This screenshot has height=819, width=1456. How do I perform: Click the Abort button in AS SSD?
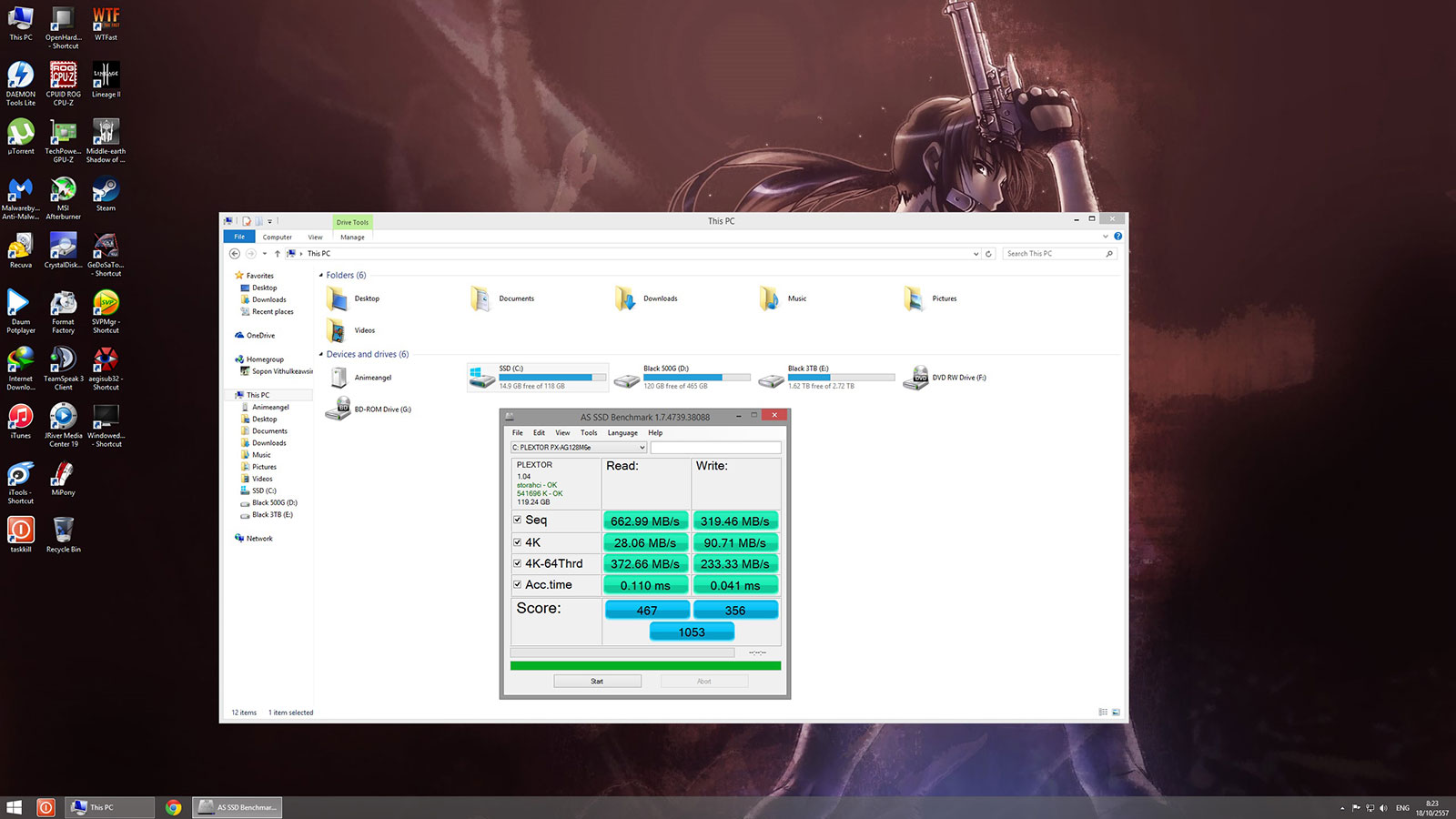click(704, 681)
